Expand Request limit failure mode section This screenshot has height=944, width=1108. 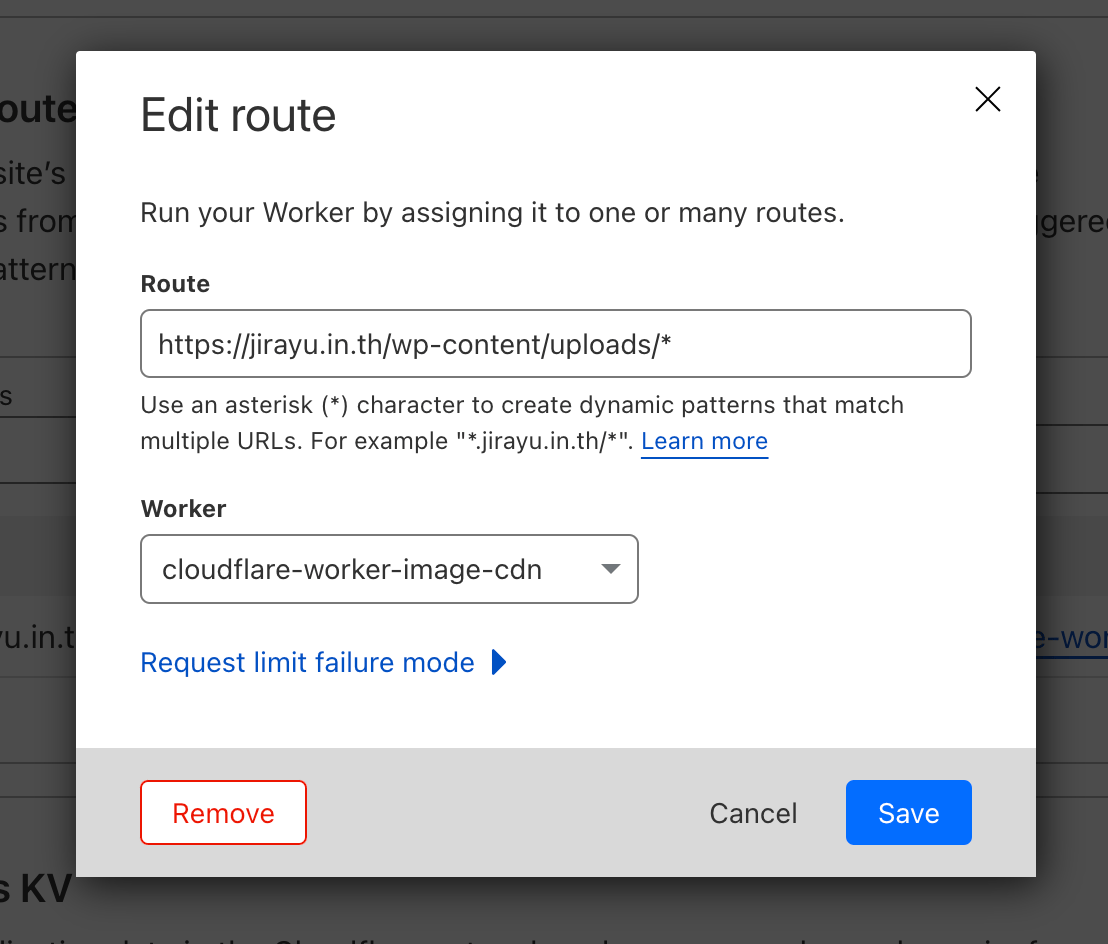pos(308,662)
